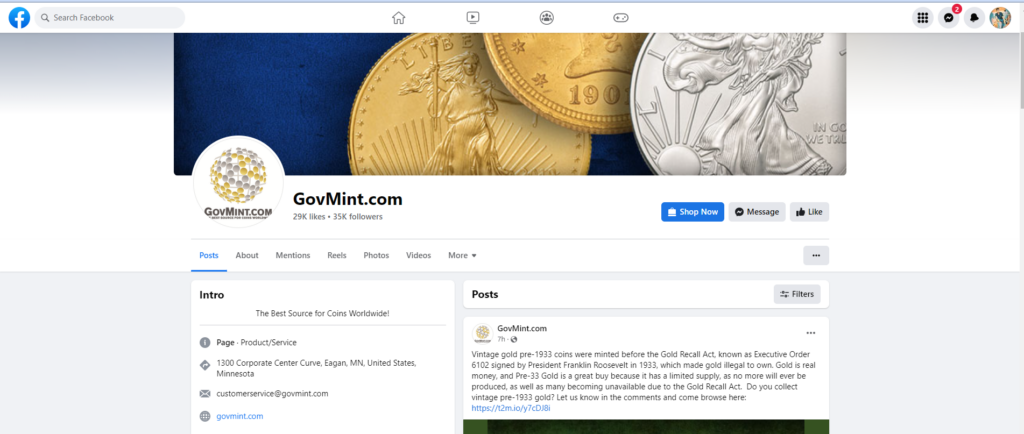This screenshot has width=1024, height=434.
Task: Click the address direction icon in Intro
Action: coord(205,365)
